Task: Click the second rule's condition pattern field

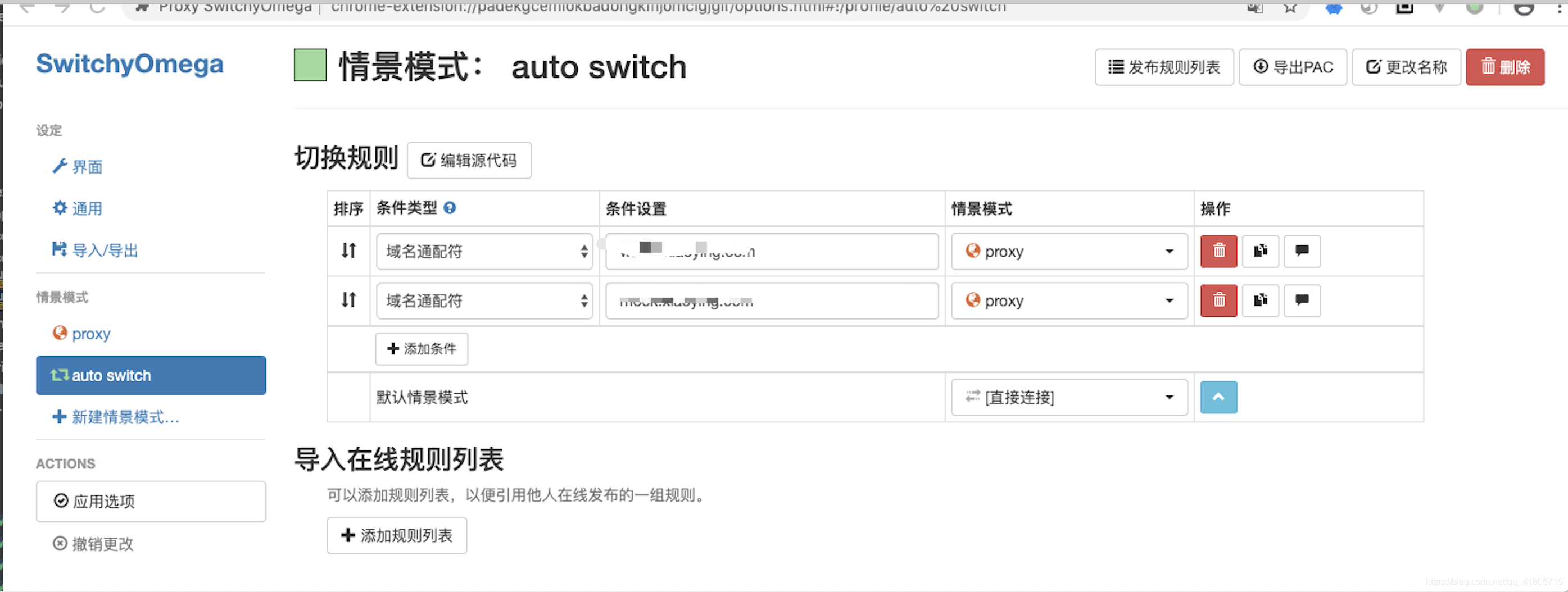Action: point(772,300)
